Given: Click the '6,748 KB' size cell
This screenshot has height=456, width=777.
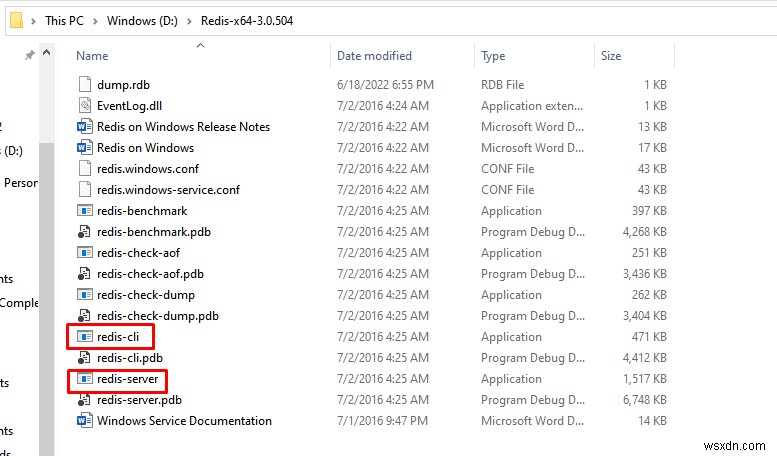Looking at the screenshot, I should [x=644, y=399].
